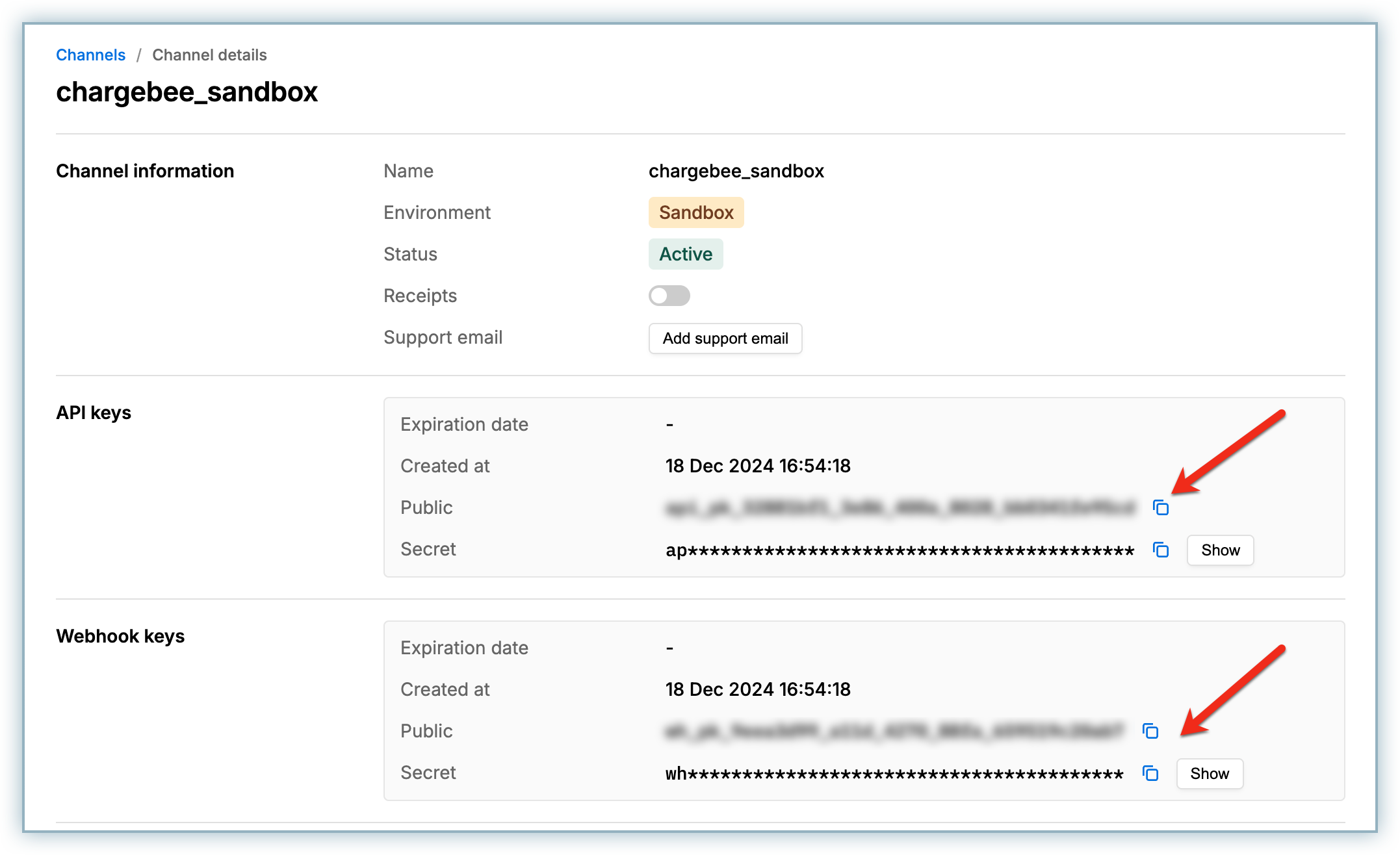The image size is (1400, 855).
Task: Click the Channel details breadcrumb
Action: click(x=209, y=55)
